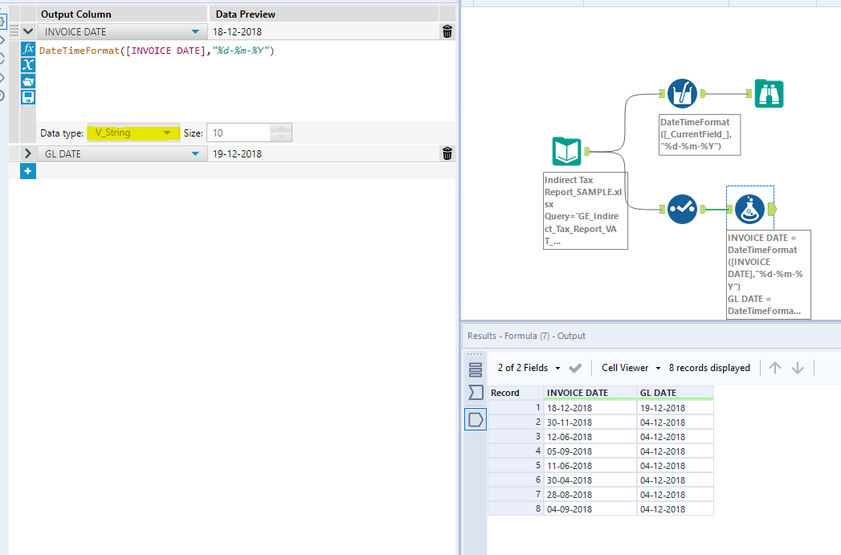Select the cell 18-12-2018 in results

pos(590,408)
